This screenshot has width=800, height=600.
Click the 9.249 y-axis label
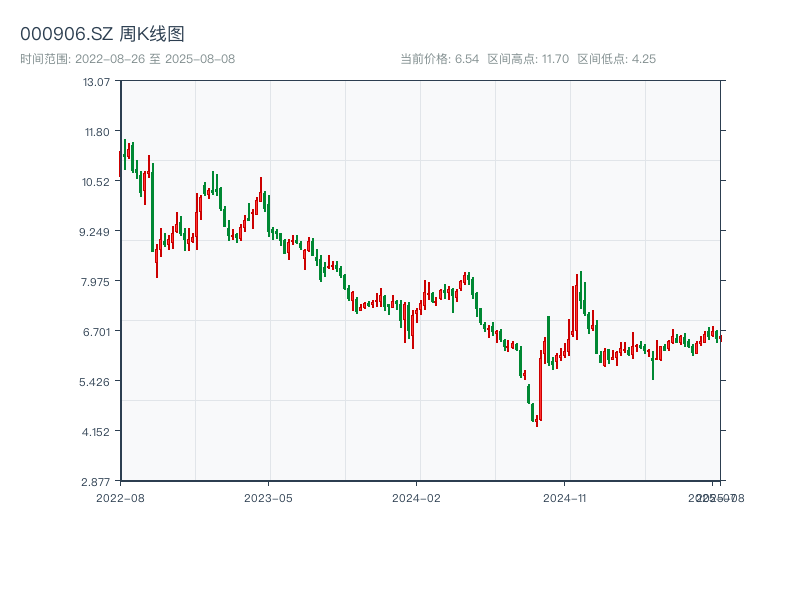tap(97, 231)
